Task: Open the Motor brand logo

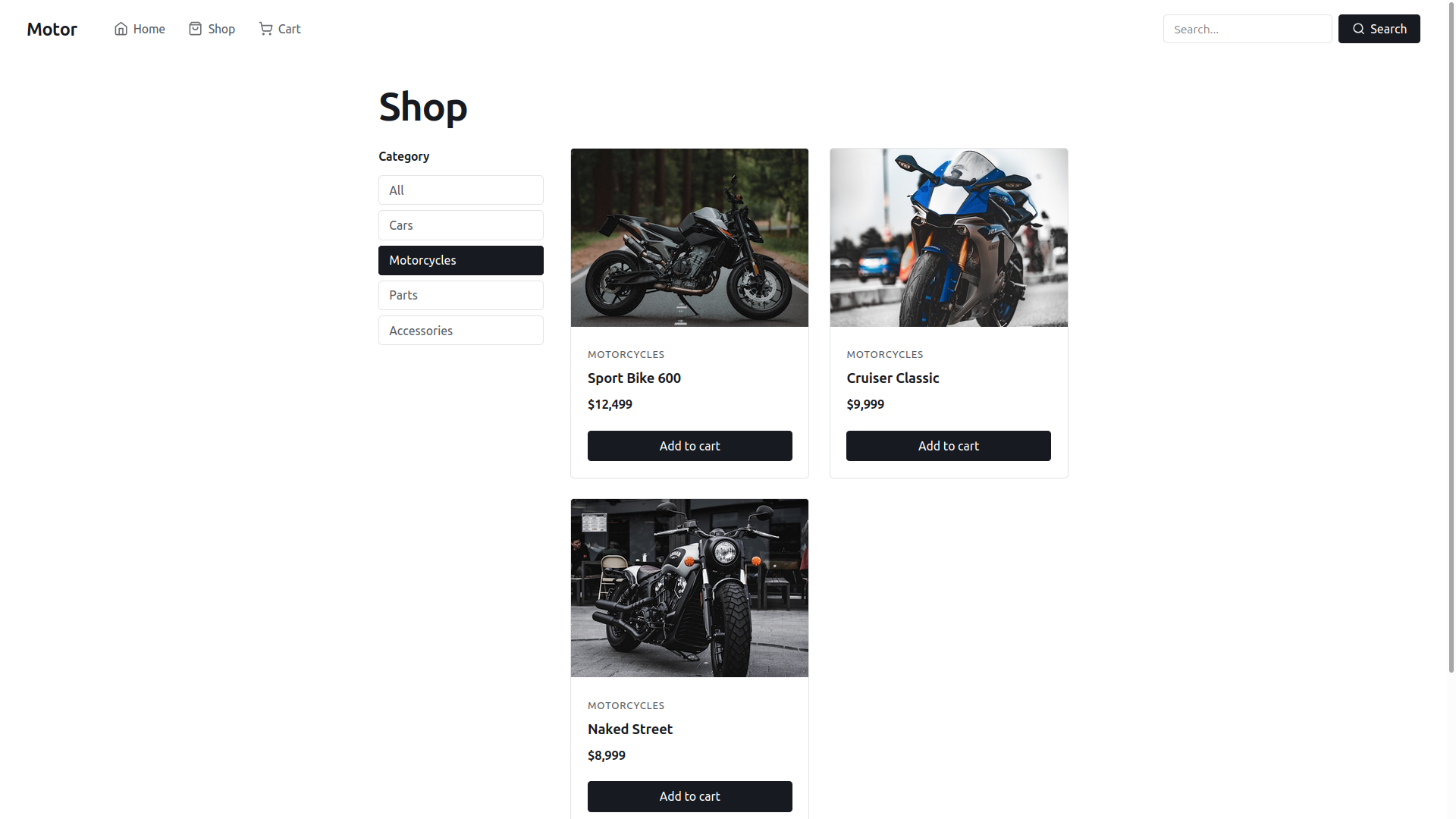Action: (52, 29)
